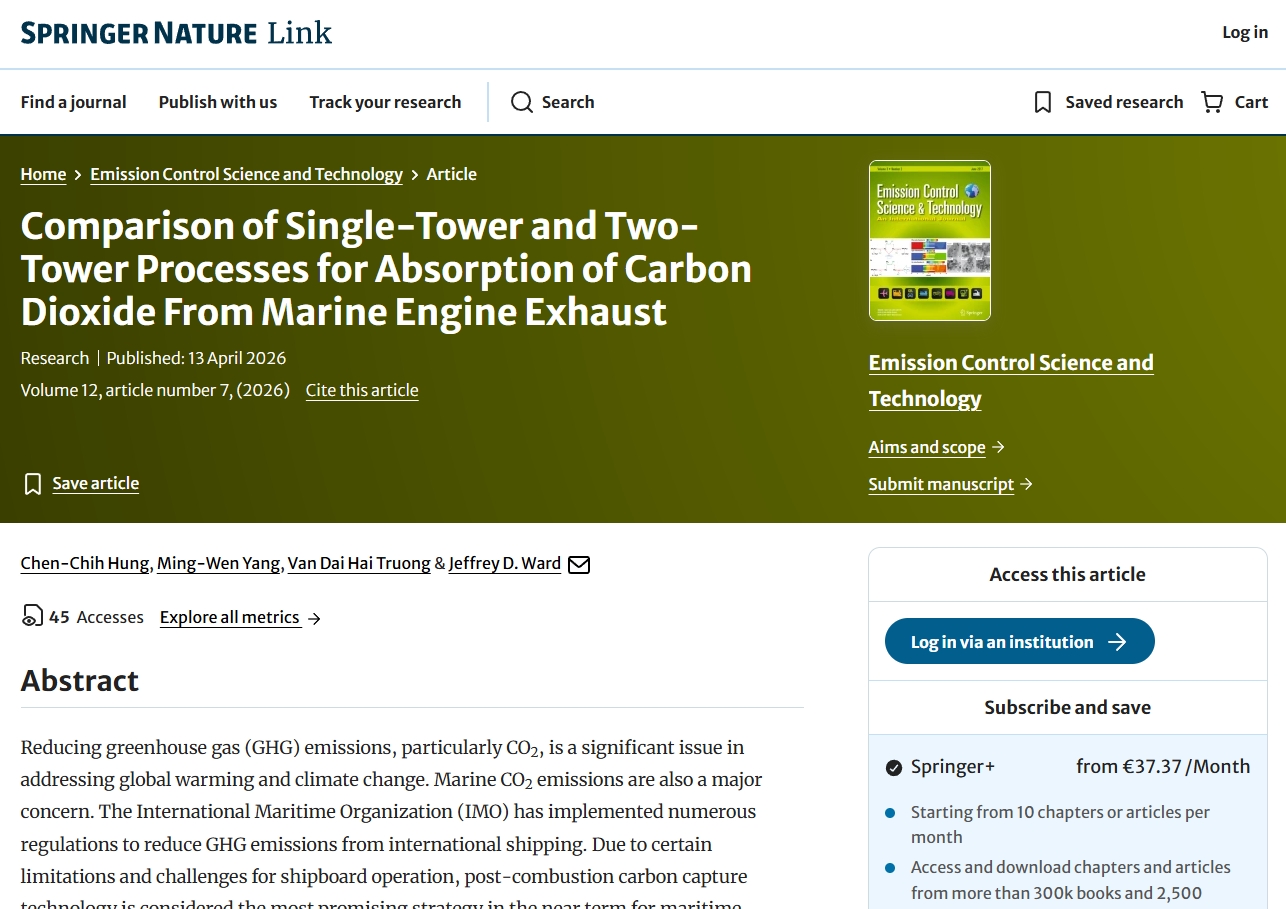The image size is (1286, 909).
Task: Click the Submit manuscript link
Action: click(x=941, y=484)
